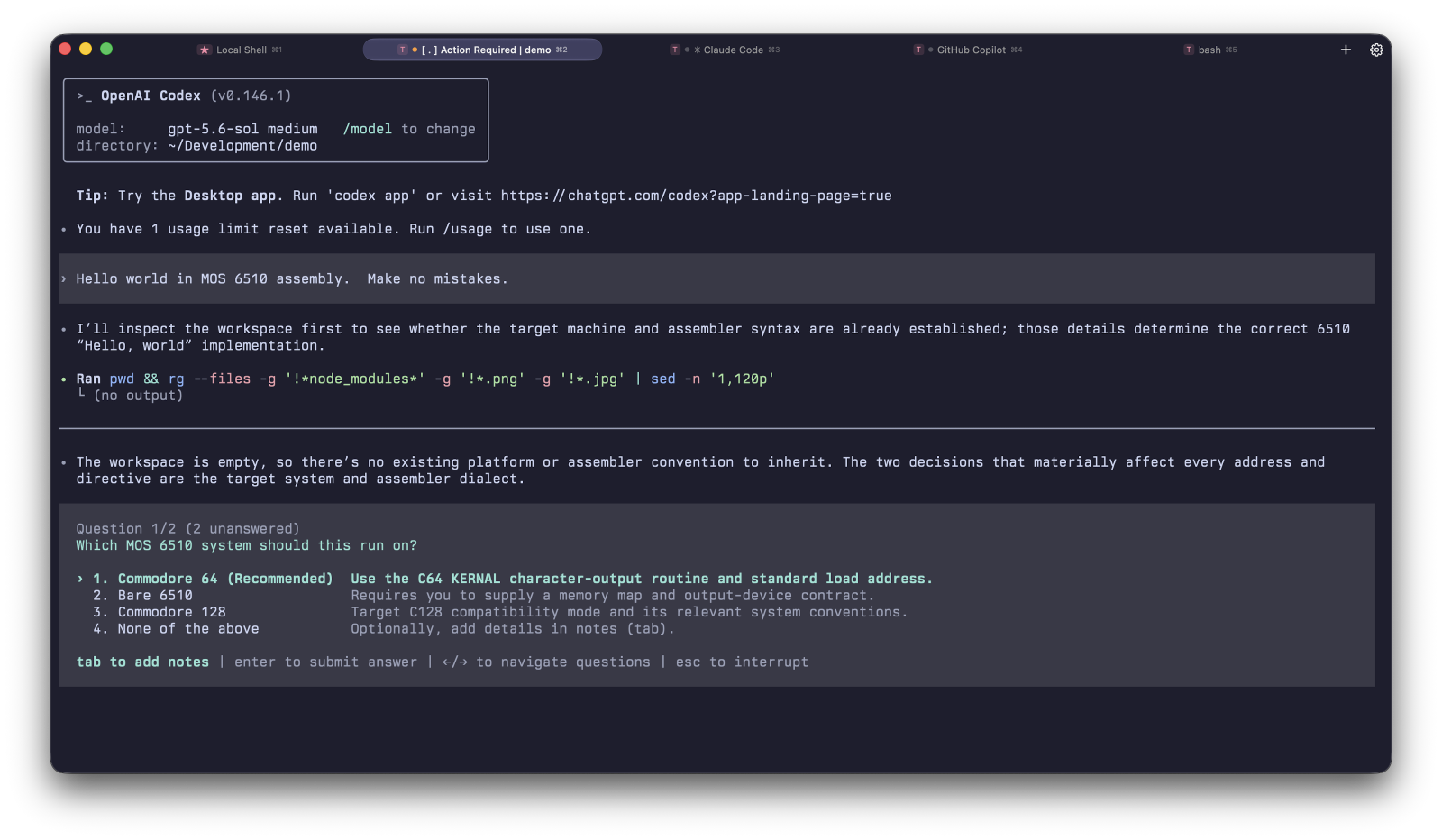Screen dimensions: 1442x840
Task: Click the green zoom window button
Action: (x=106, y=49)
